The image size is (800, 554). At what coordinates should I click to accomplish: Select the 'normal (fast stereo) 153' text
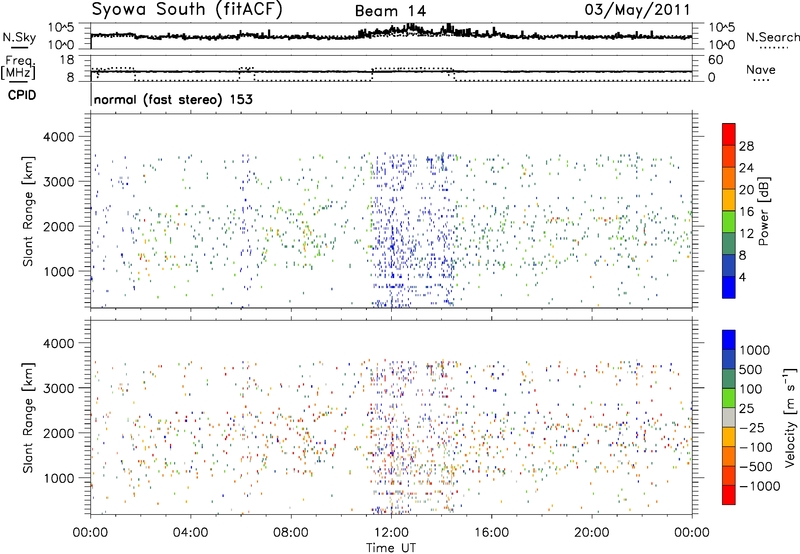click(x=173, y=99)
